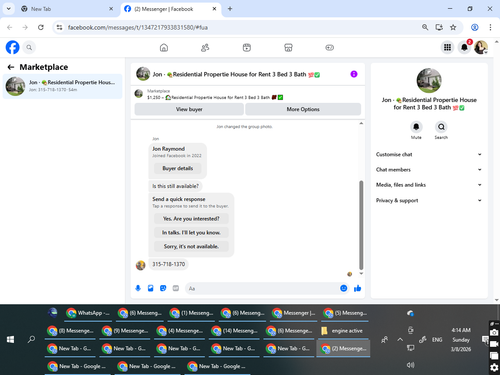Send a thumbs up like
500x375 pixels.
(x=357, y=288)
